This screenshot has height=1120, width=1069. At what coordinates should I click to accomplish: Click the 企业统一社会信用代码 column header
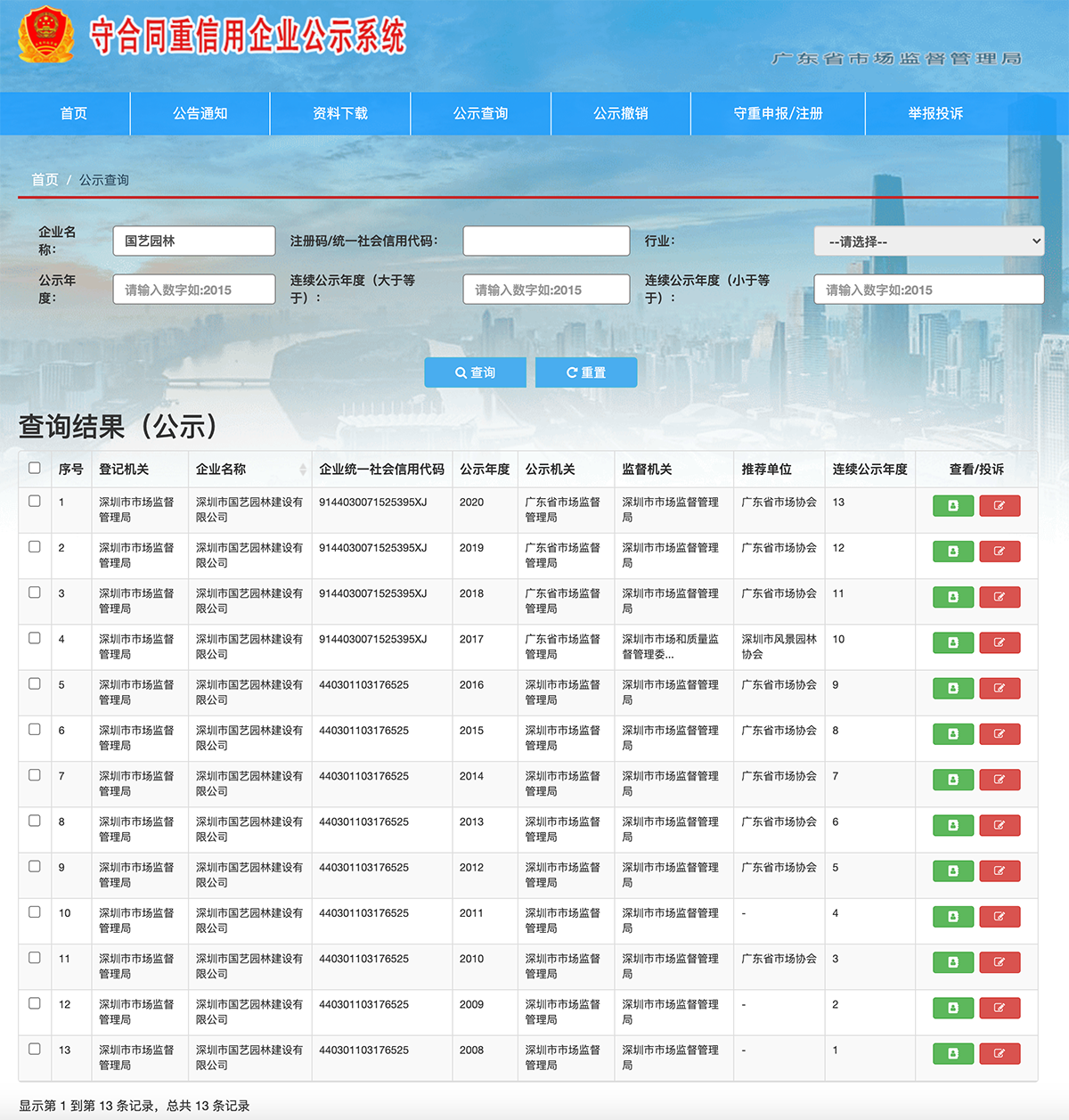pyautogui.click(x=382, y=470)
